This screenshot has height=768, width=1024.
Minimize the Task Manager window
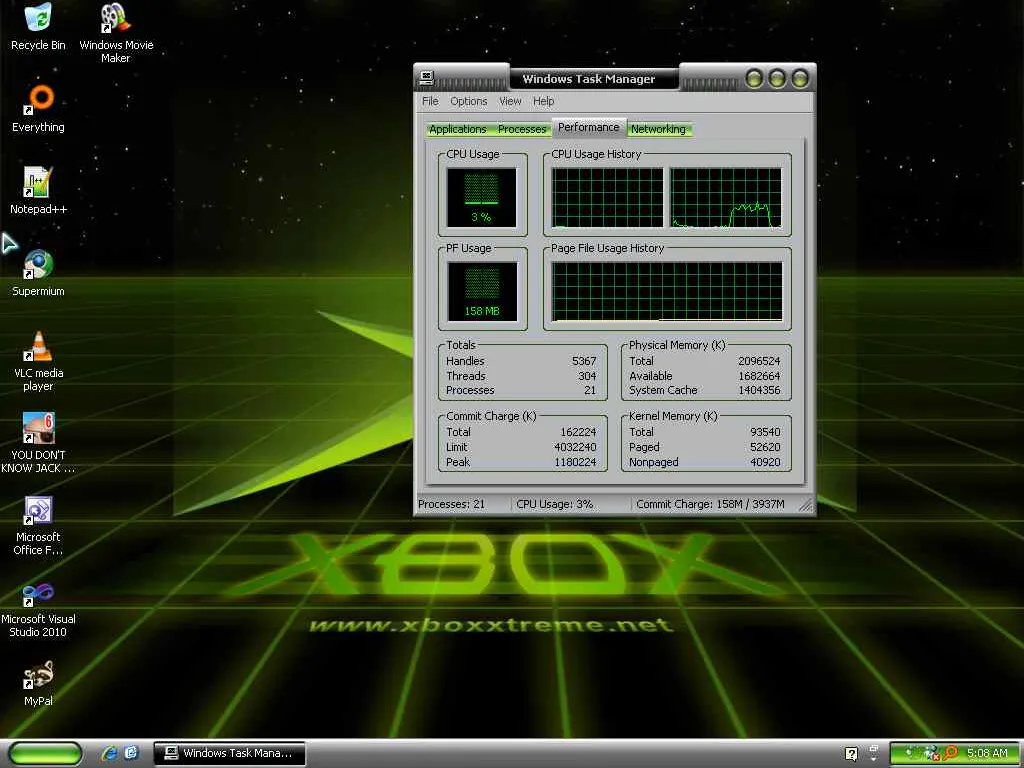pyautogui.click(x=754, y=79)
